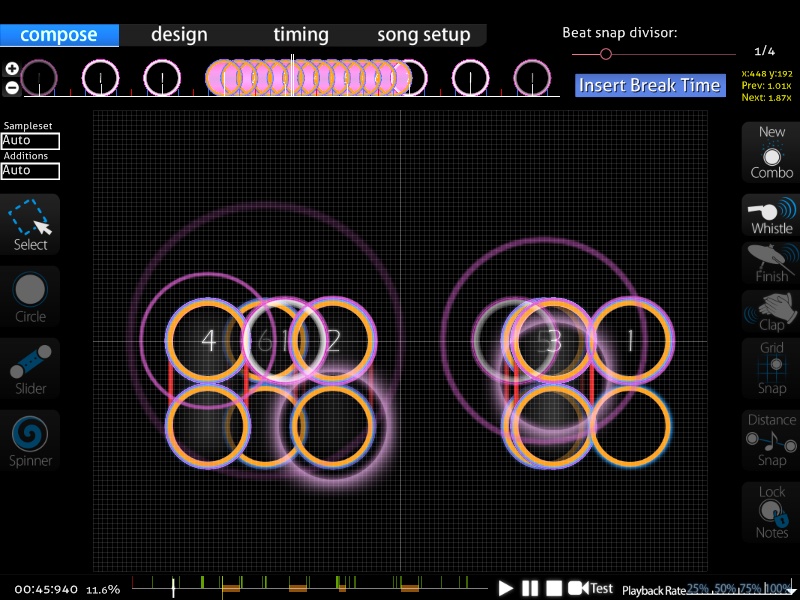Turn on Grid Snap

771,368
